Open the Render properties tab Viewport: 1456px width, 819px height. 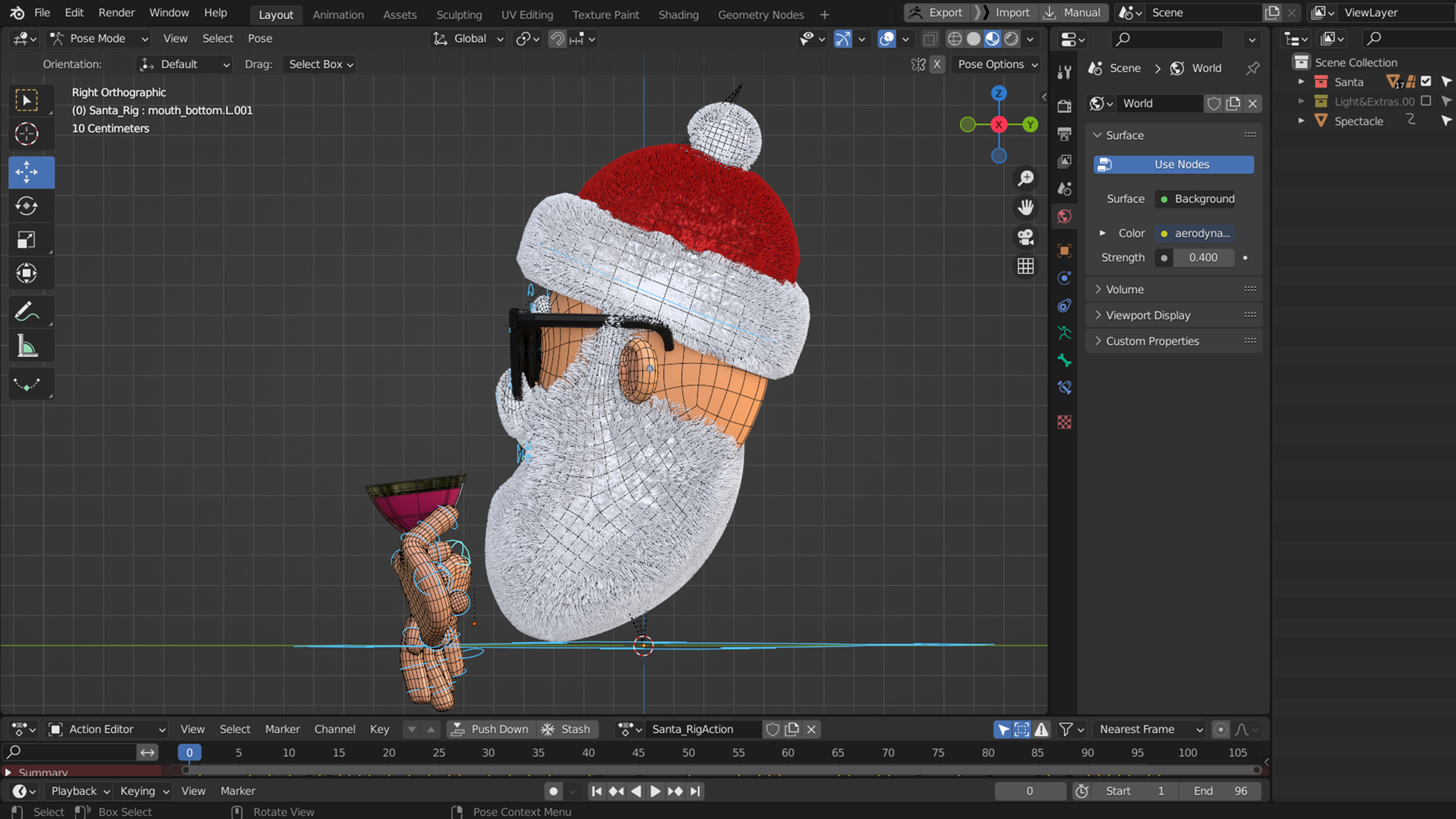1064,106
